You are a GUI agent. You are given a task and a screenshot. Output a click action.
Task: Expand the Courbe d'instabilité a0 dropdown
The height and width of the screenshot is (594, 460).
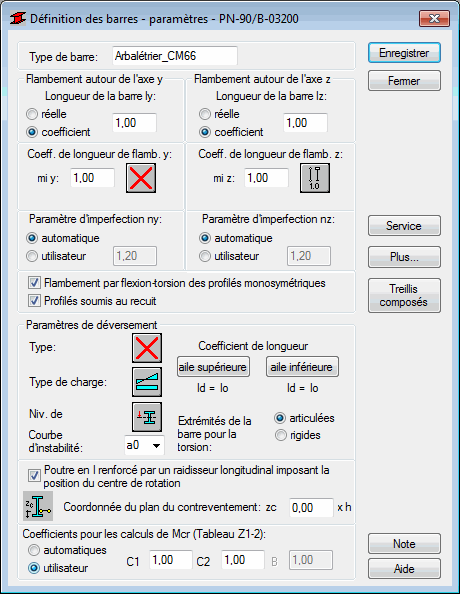point(144,445)
